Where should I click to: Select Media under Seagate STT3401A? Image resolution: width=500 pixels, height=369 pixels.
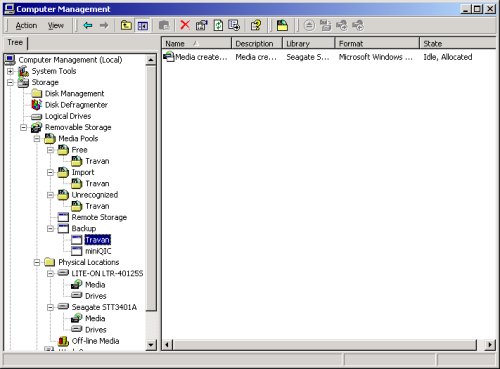click(x=95, y=319)
